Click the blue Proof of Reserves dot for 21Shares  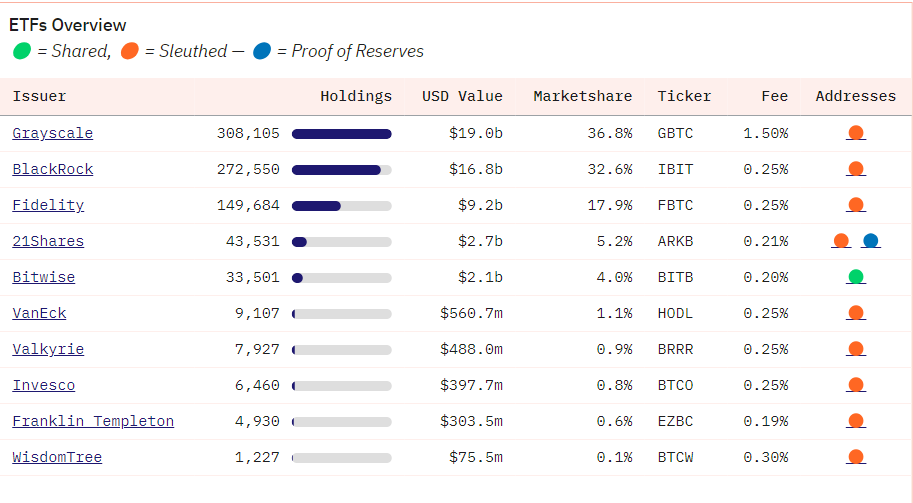pos(870,241)
